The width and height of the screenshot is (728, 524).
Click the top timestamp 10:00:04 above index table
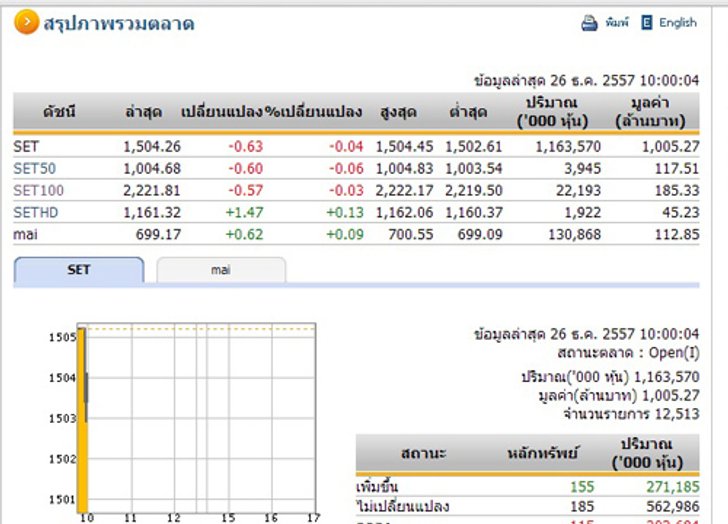[x=669, y=80]
